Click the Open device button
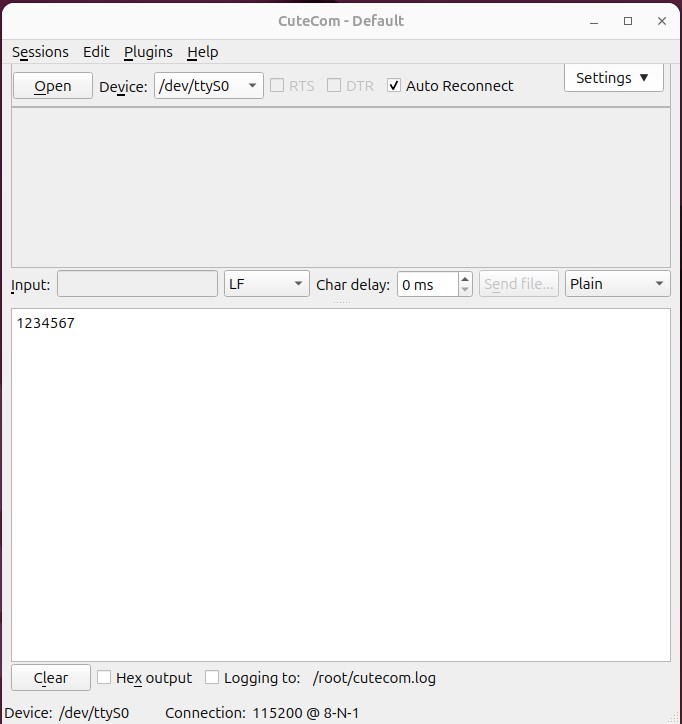Viewport: 682px width, 724px height. click(x=53, y=86)
